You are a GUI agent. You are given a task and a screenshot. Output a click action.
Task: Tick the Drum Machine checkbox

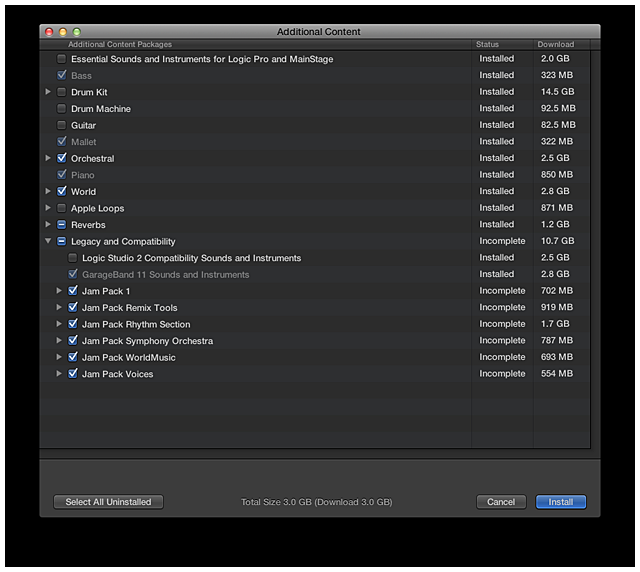click(61, 108)
